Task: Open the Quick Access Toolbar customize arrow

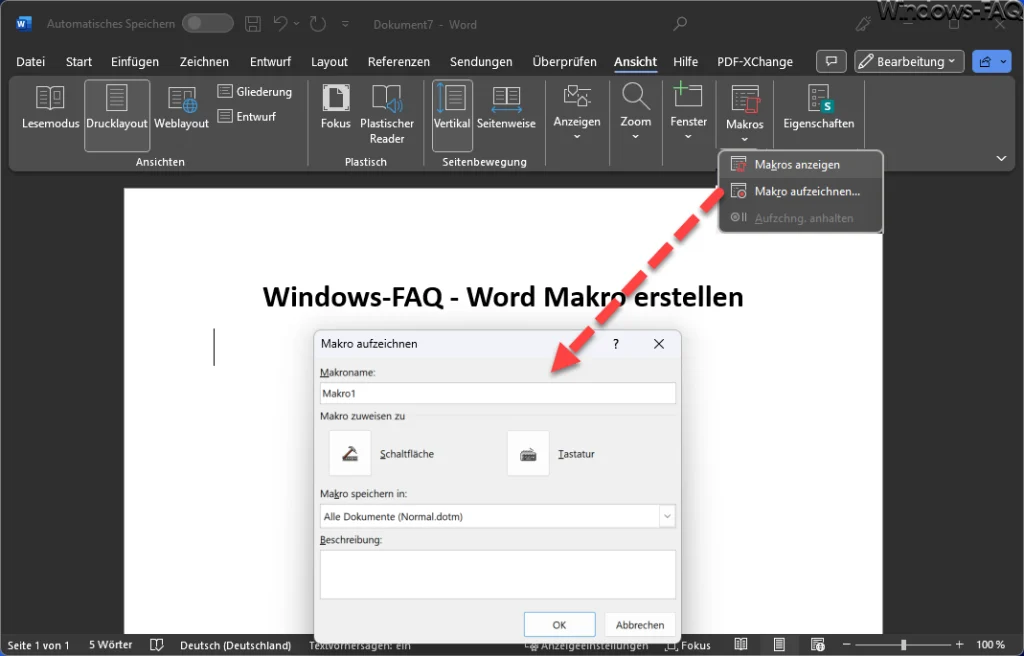Action: [345, 24]
